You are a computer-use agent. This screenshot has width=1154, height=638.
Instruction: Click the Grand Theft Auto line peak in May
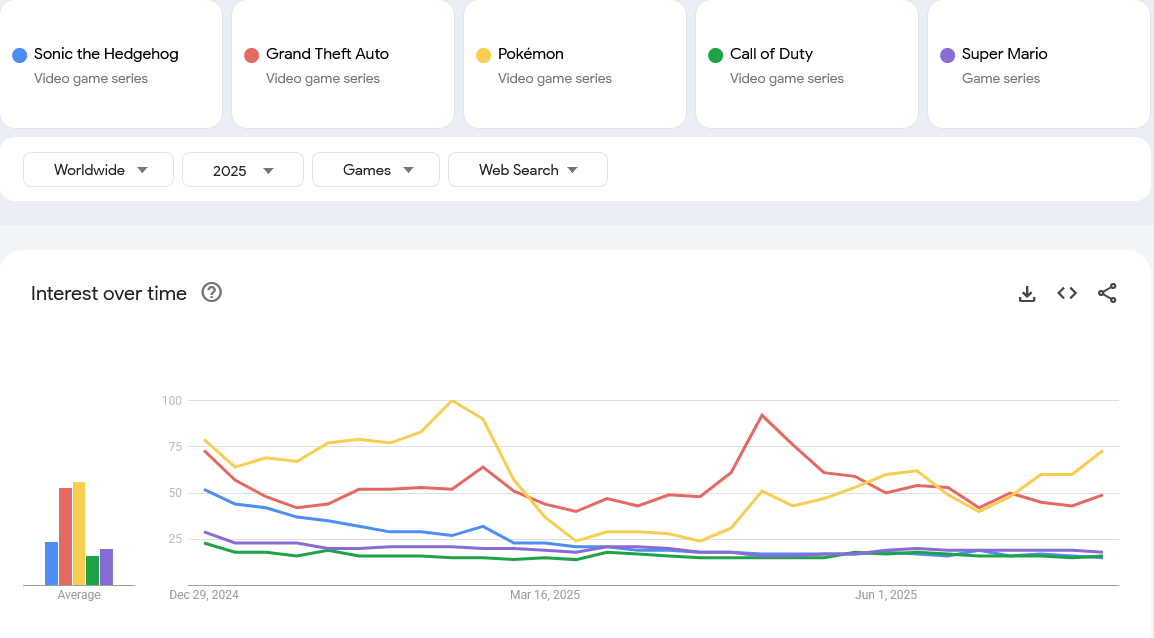pyautogui.click(x=762, y=416)
